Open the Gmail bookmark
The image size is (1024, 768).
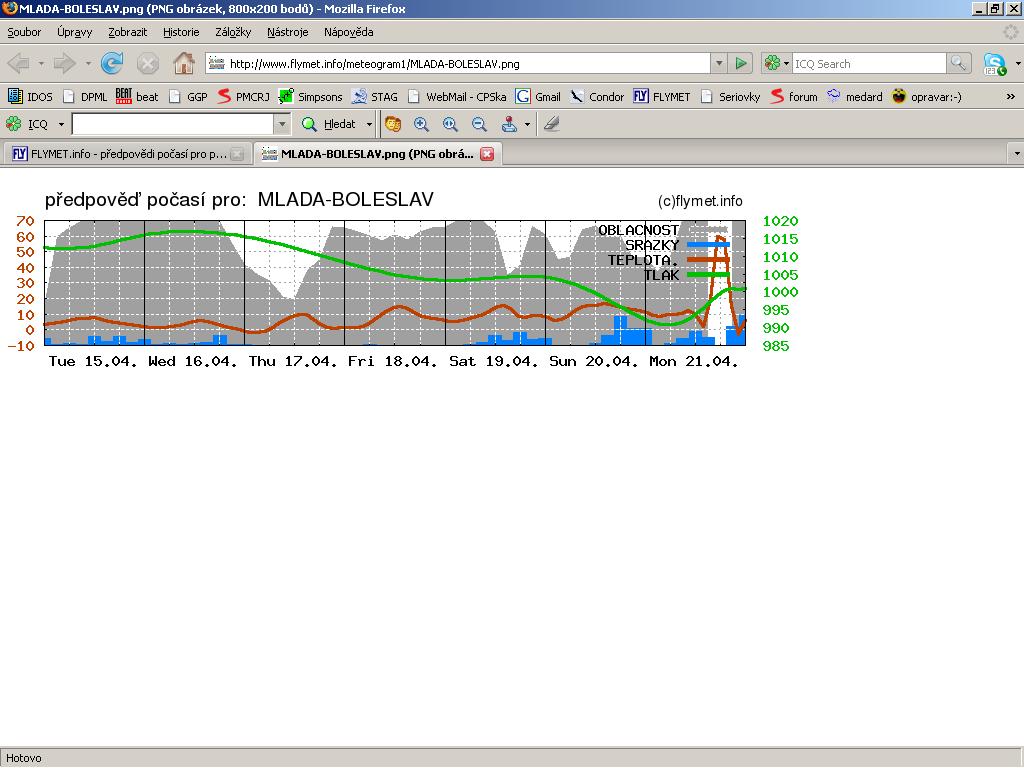click(538, 97)
